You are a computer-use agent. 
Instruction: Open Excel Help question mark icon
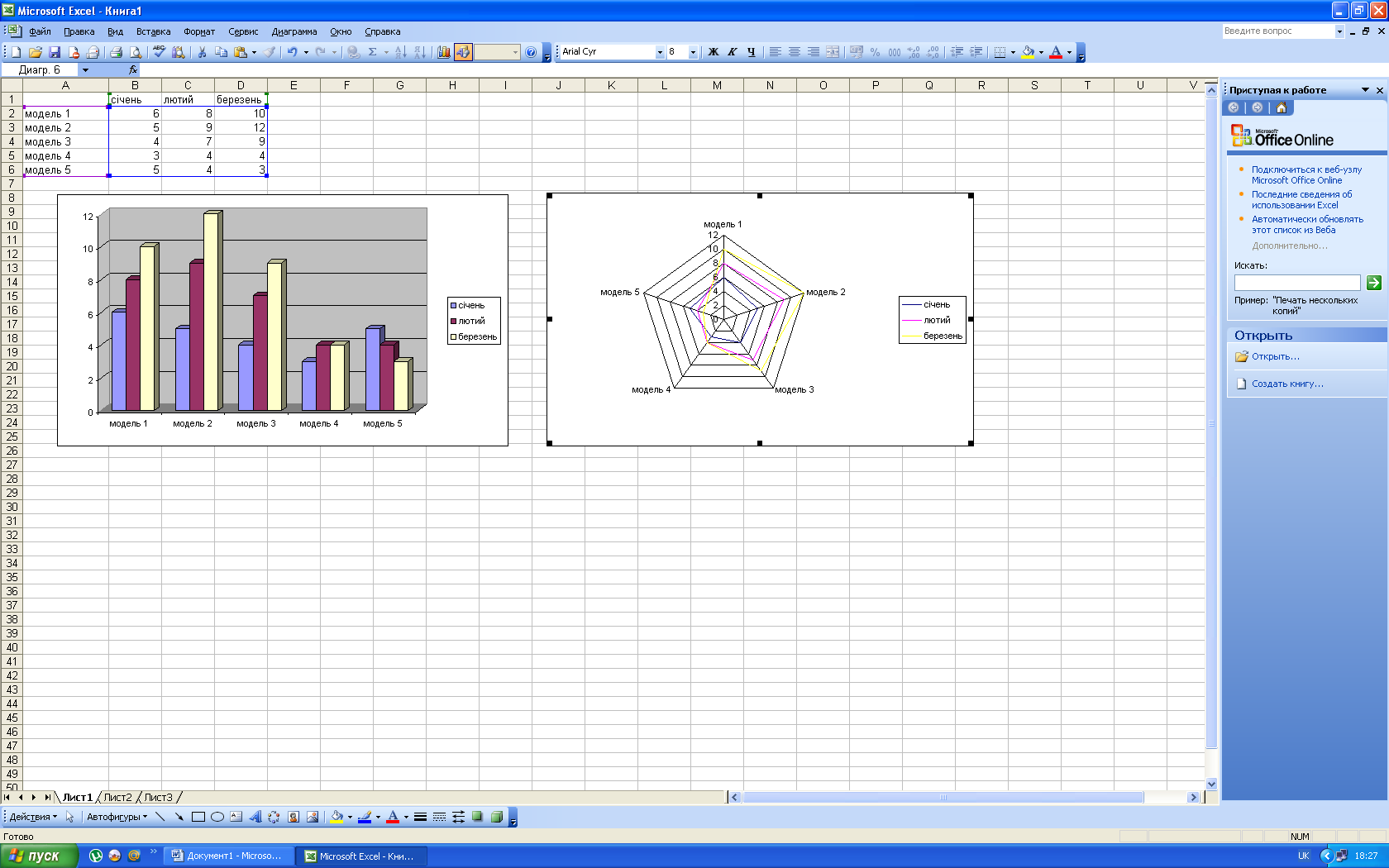tap(531, 52)
